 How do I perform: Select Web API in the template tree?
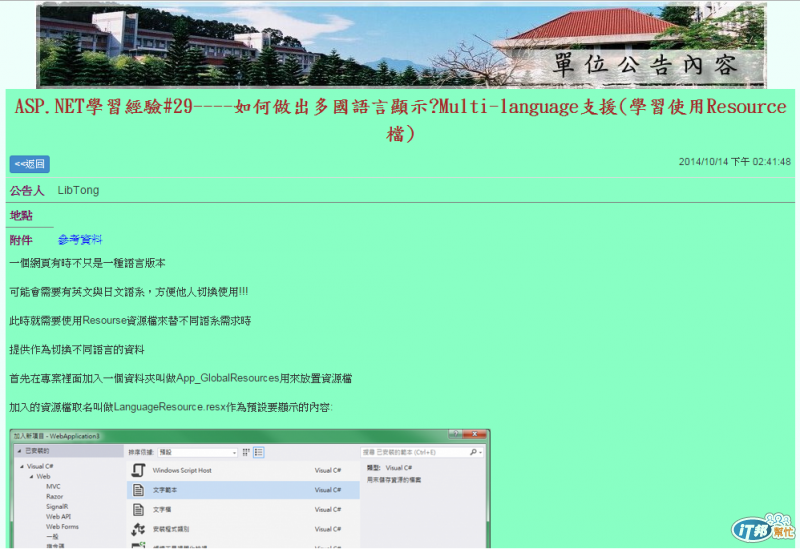(x=58, y=516)
